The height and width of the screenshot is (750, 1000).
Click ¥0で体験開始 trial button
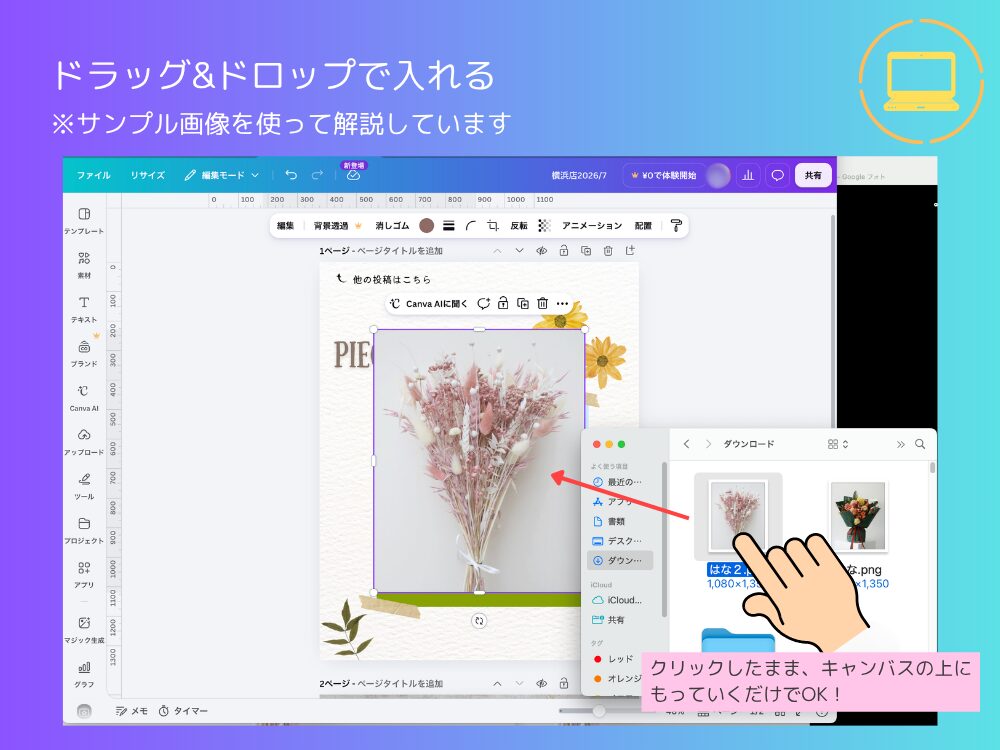[x=663, y=175]
